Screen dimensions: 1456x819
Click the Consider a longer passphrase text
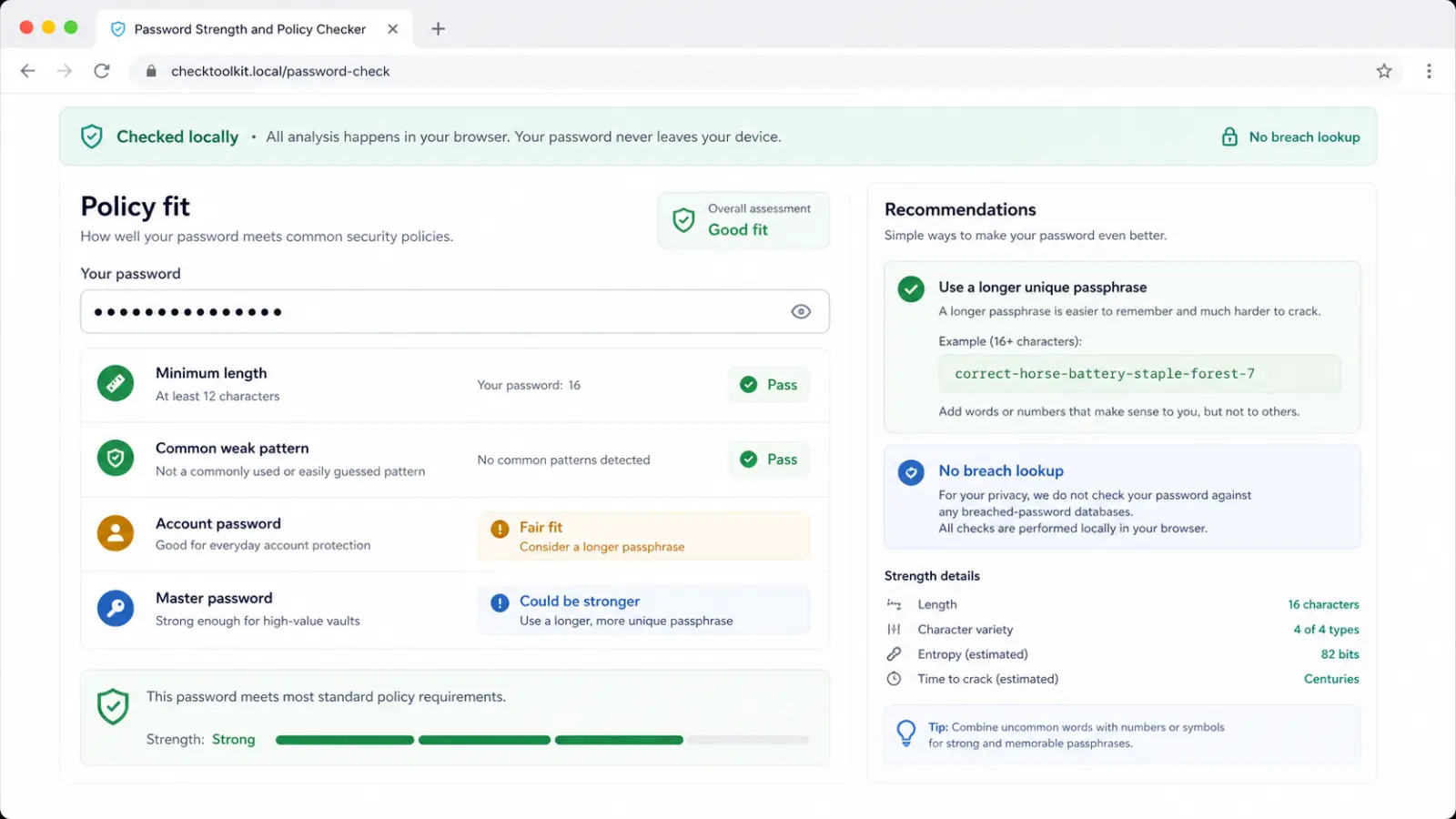pos(602,547)
